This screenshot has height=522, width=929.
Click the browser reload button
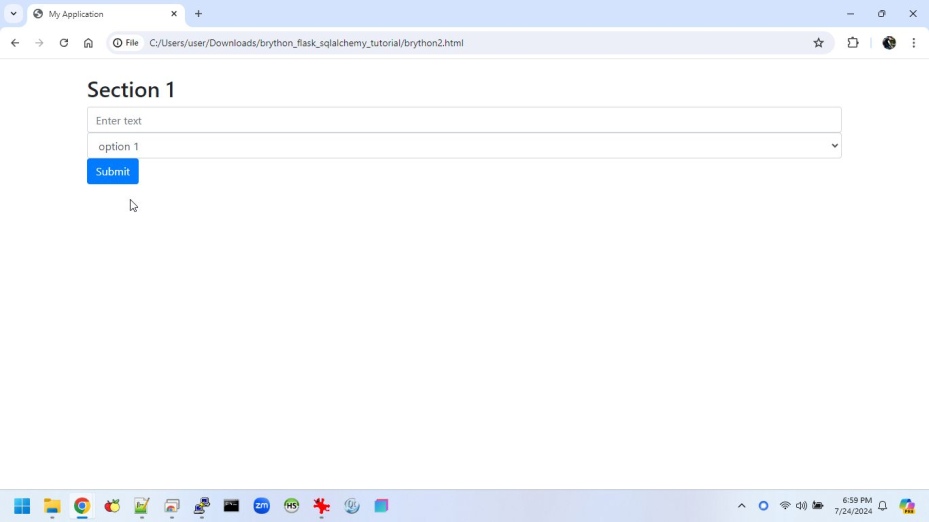tap(64, 43)
